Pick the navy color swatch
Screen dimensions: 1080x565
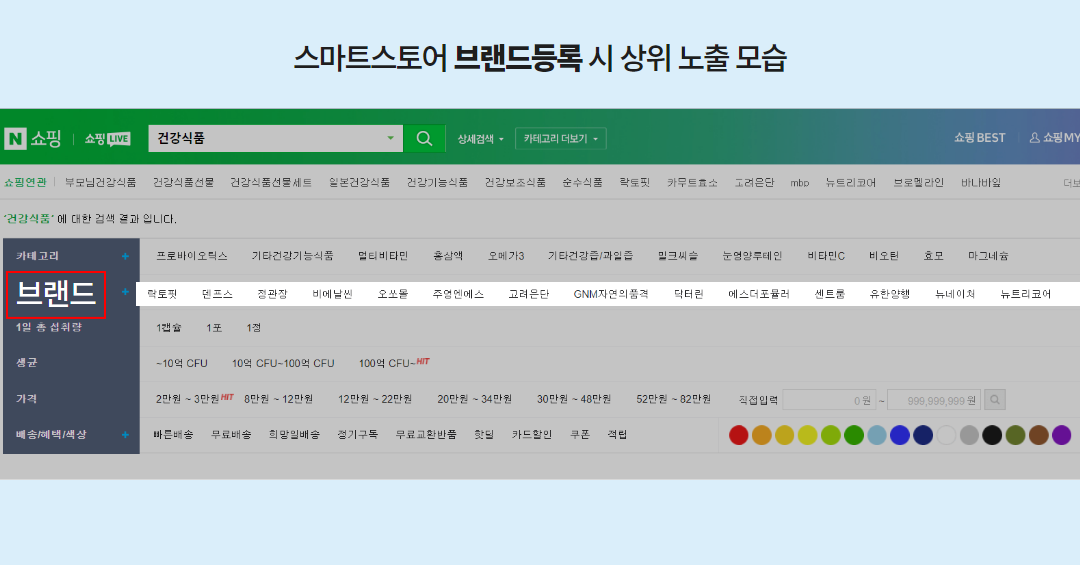click(x=923, y=435)
